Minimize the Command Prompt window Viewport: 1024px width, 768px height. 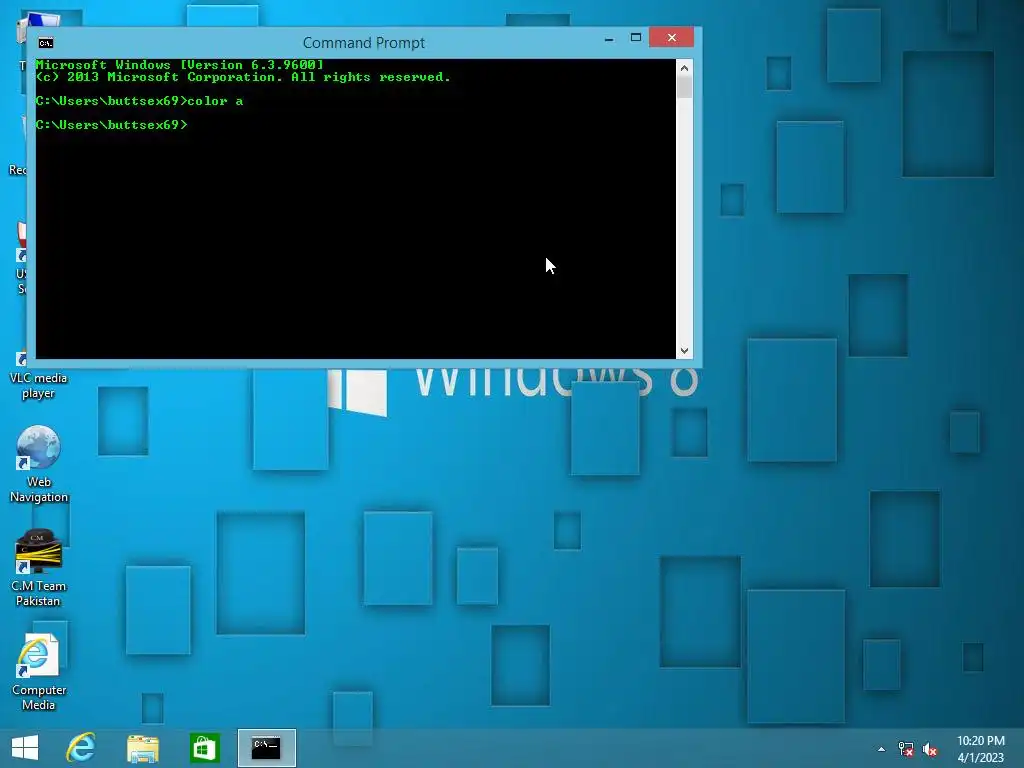click(609, 38)
